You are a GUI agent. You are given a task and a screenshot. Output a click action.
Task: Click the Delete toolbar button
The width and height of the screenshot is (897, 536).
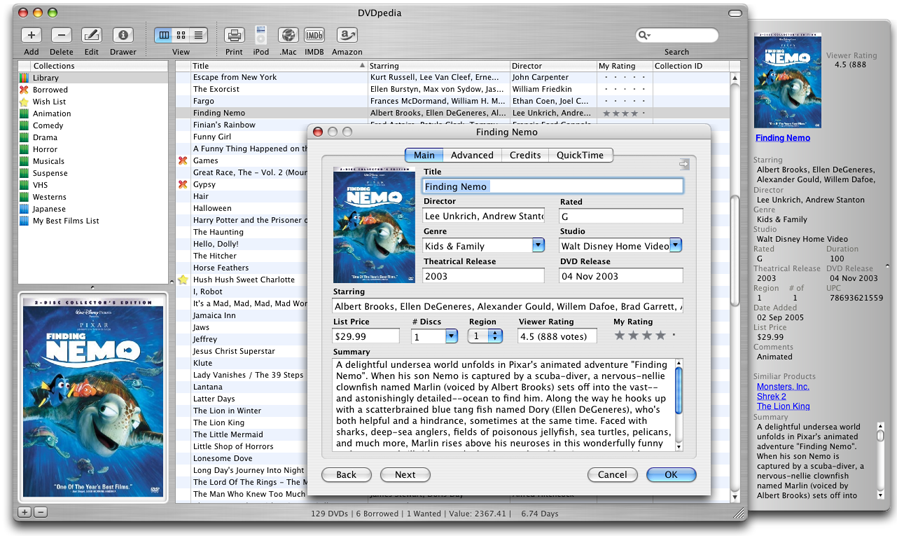61,35
